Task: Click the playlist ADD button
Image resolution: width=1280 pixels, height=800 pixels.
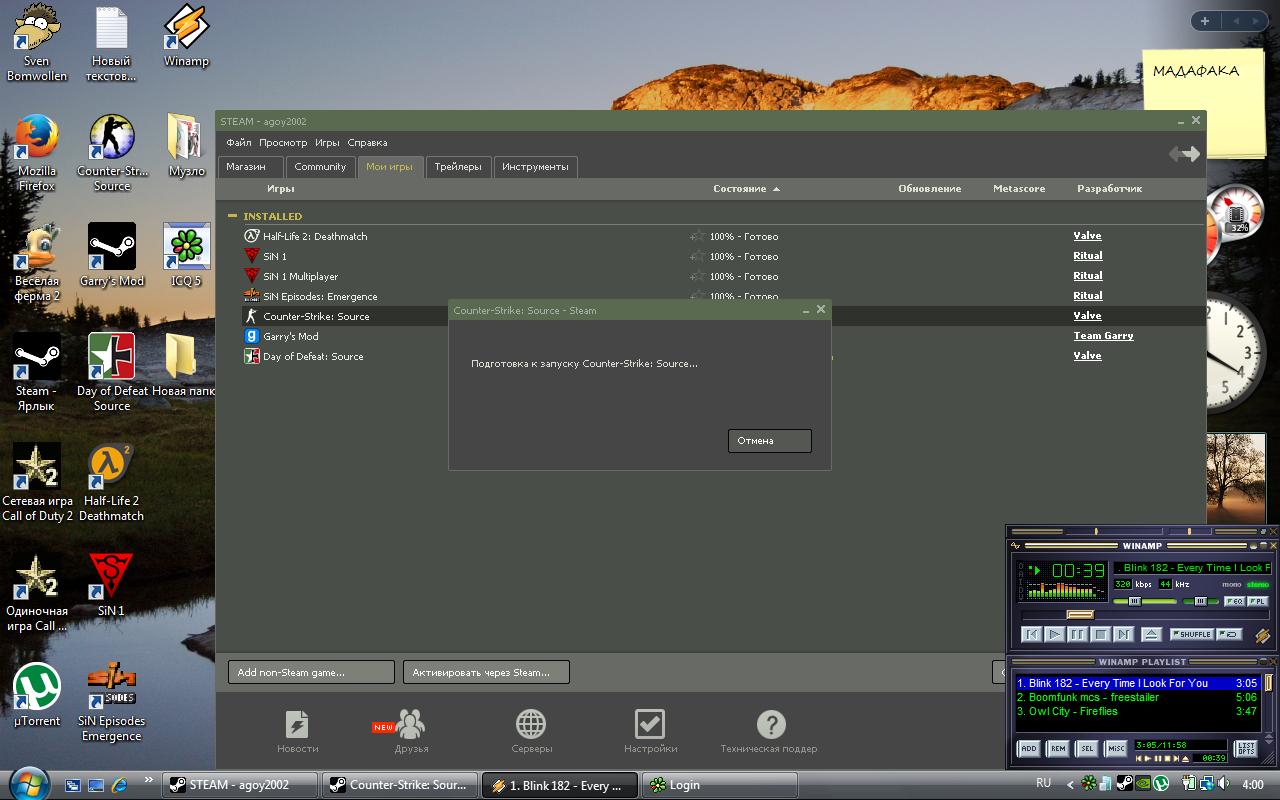Action: 1028,748
